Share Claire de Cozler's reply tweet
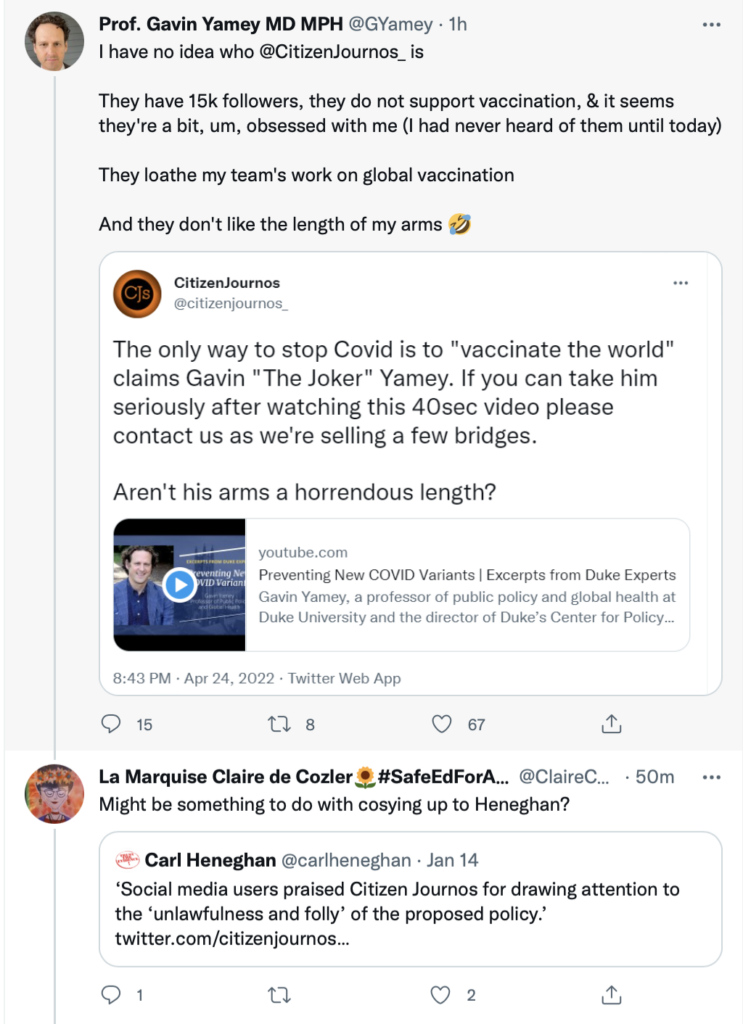 (611, 995)
